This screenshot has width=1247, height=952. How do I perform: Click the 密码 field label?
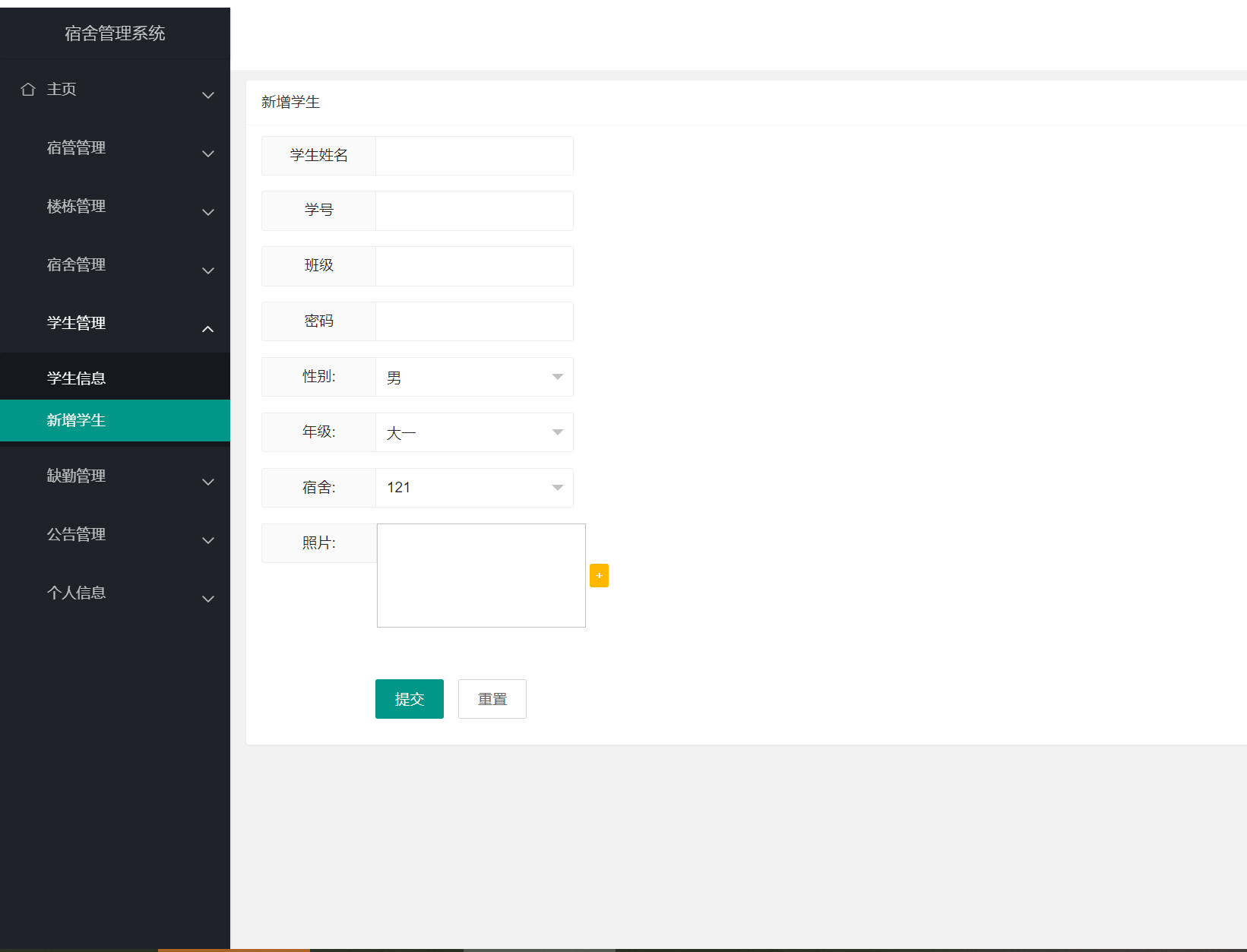tap(319, 321)
